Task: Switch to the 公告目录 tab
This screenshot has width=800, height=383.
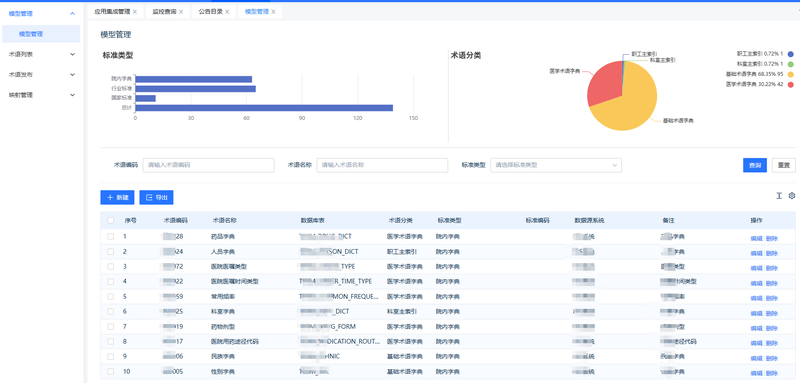Action: pos(210,12)
